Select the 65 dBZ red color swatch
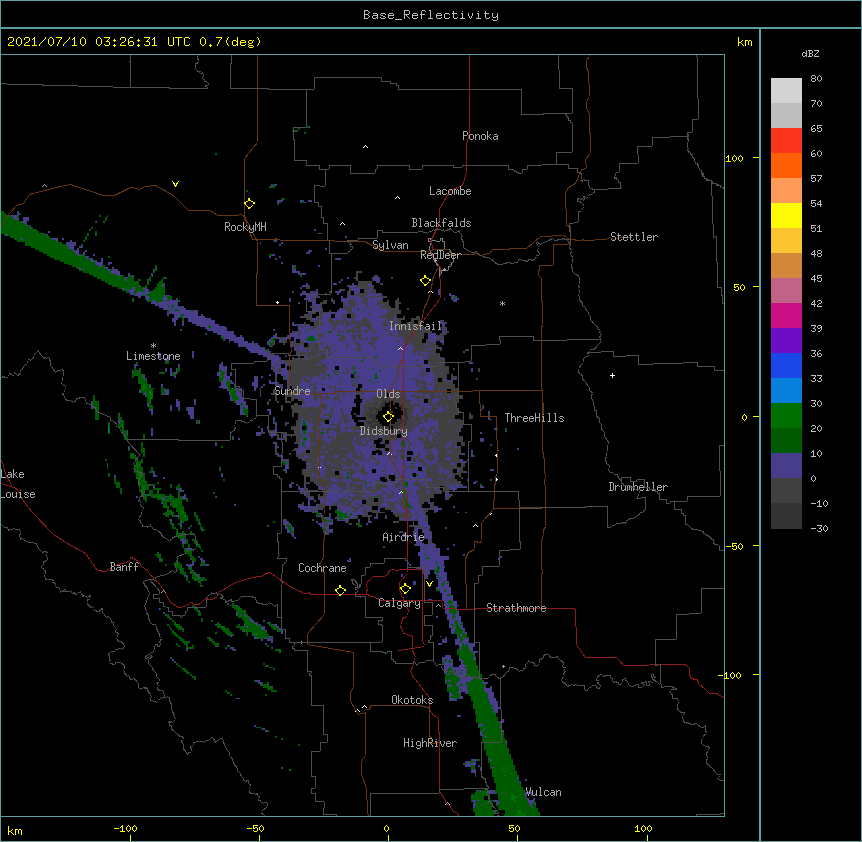Viewport: 862px width, 842px height. tap(786, 140)
